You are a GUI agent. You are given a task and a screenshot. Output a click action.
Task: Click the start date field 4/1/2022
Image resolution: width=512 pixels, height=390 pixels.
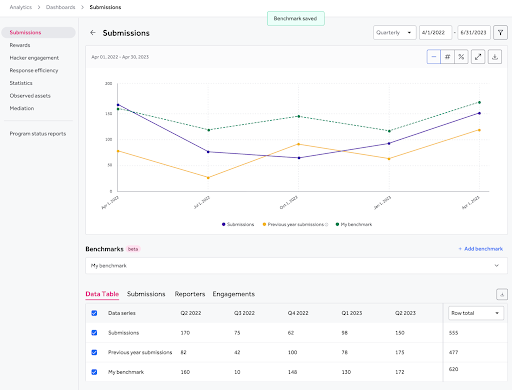coord(435,33)
